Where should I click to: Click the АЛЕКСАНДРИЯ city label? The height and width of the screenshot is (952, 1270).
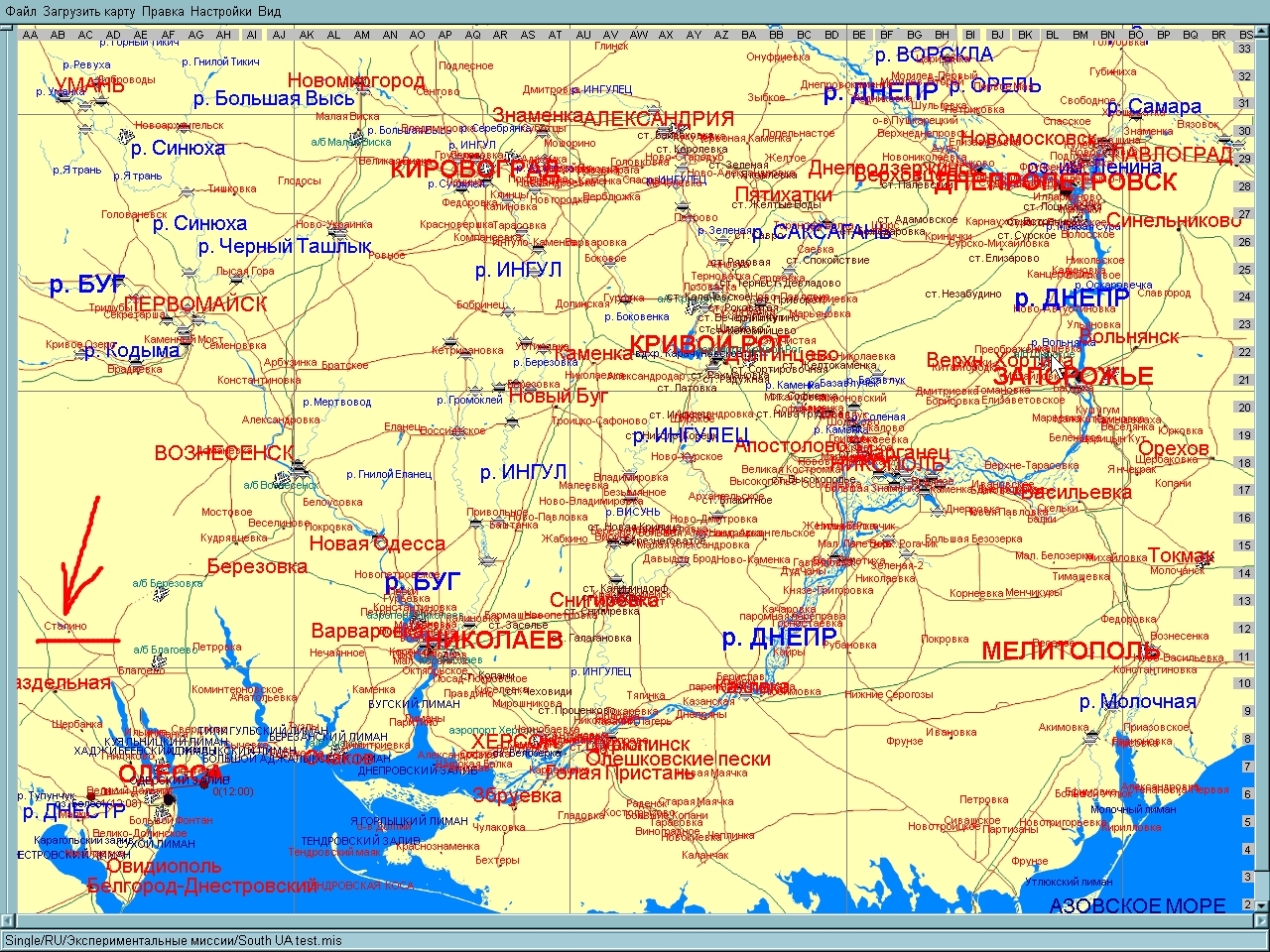[659, 118]
